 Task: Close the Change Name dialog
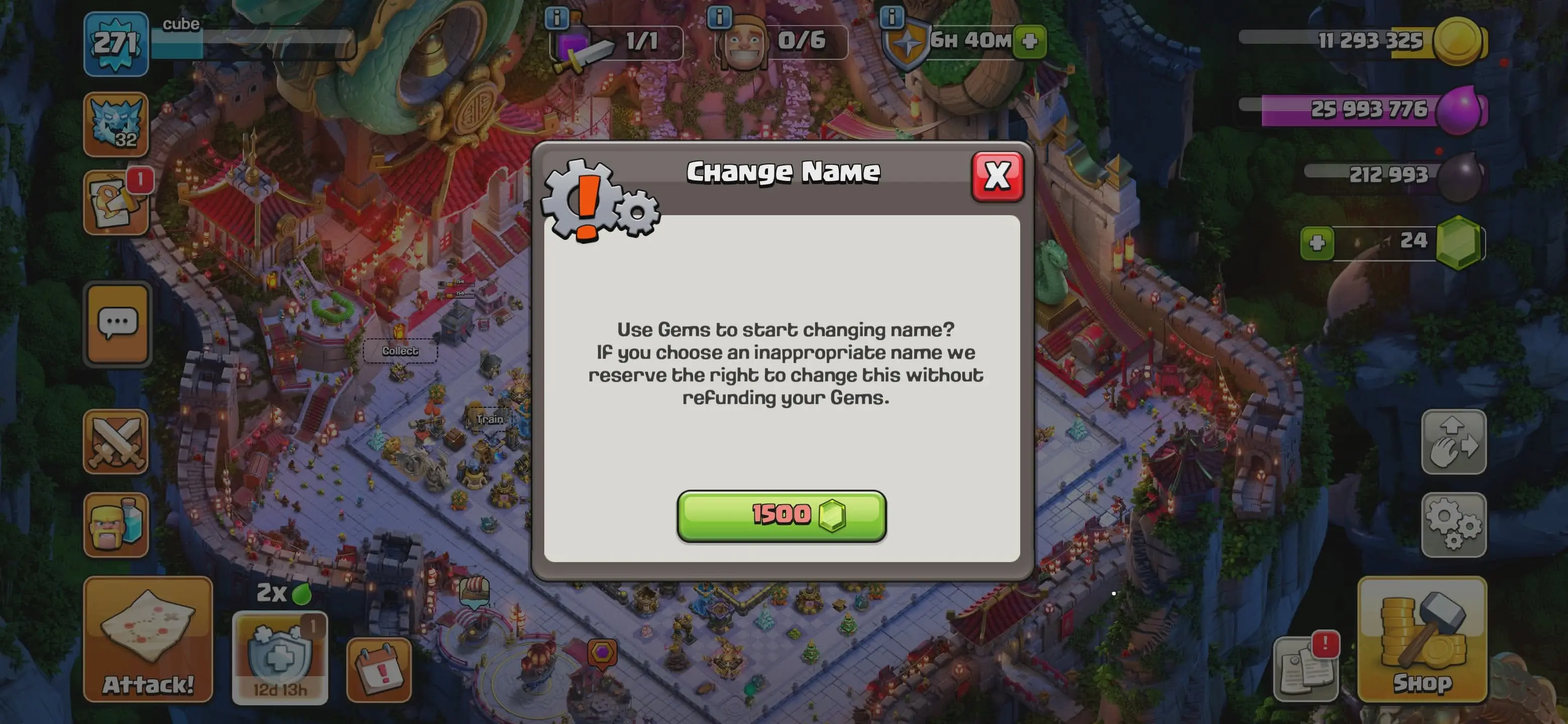click(x=997, y=176)
